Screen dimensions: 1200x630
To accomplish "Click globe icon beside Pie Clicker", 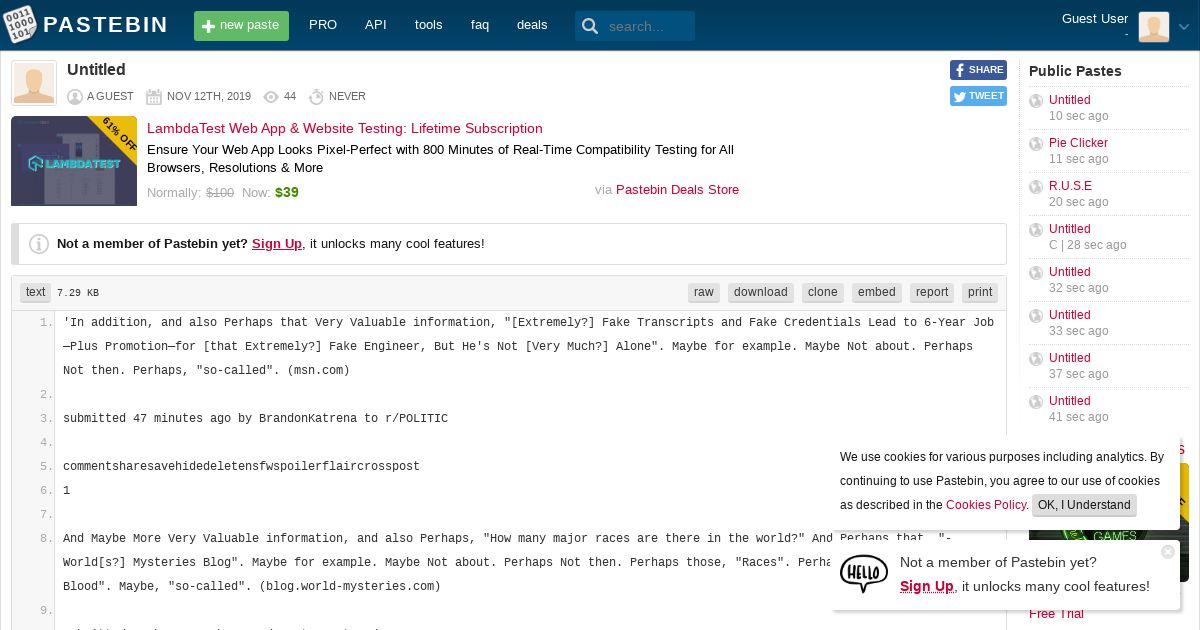I will tap(1036, 144).
